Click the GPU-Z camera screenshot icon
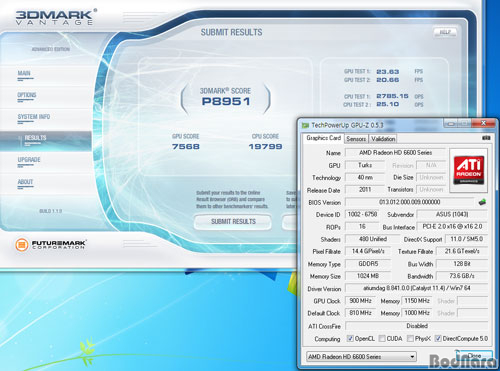The image size is (500, 371). click(486, 138)
